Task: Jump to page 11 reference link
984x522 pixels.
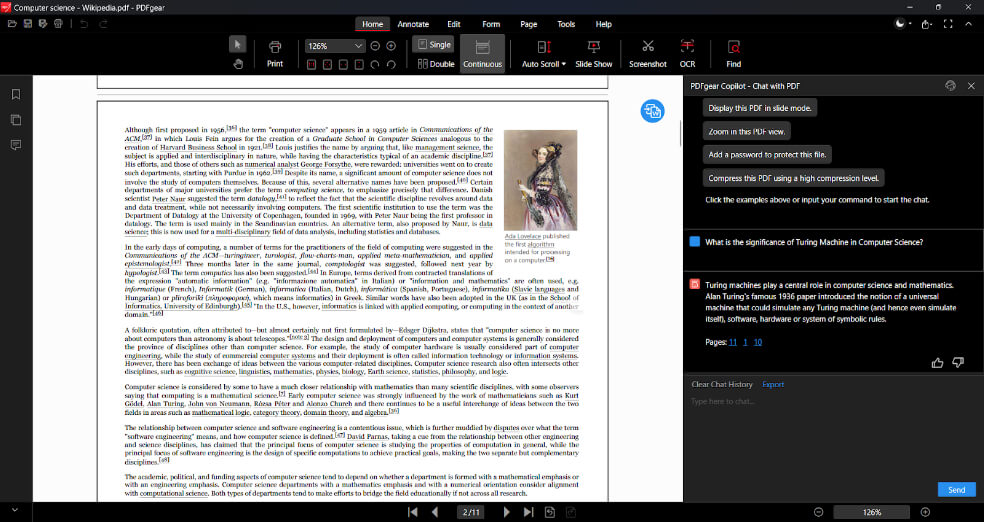Action: pyautogui.click(x=733, y=342)
